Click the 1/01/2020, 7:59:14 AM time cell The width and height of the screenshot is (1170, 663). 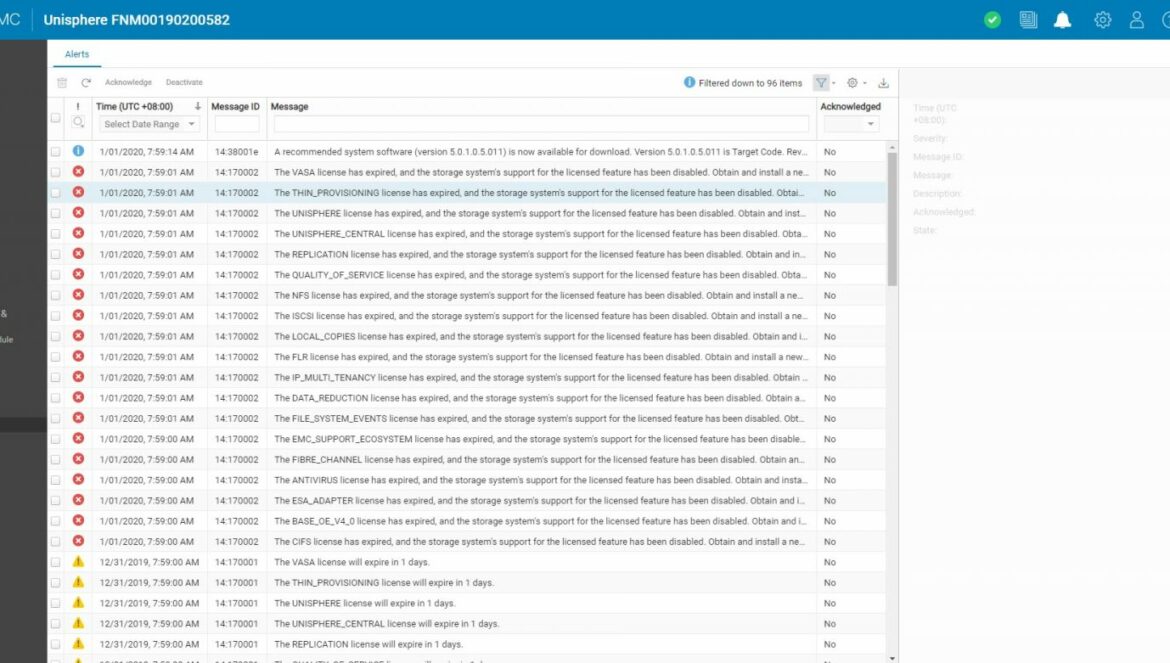coord(146,151)
